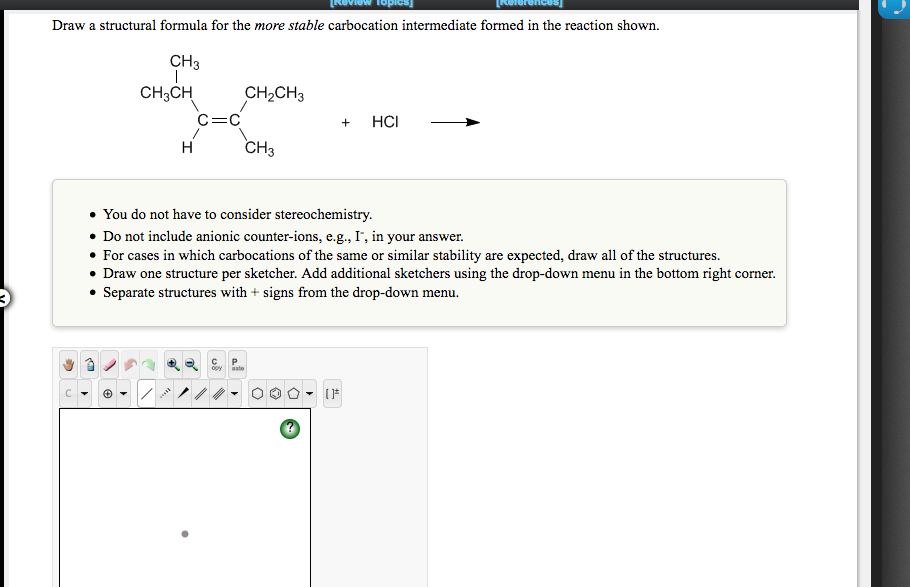This screenshot has height=587, width=910.
Task: Select the zoom out tool
Action: click(x=190, y=364)
